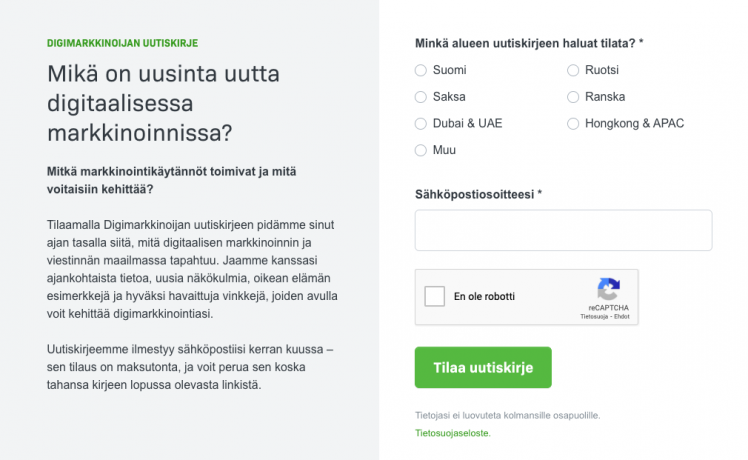
Task: Pick the Ranska radio option
Action: [x=573, y=97]
